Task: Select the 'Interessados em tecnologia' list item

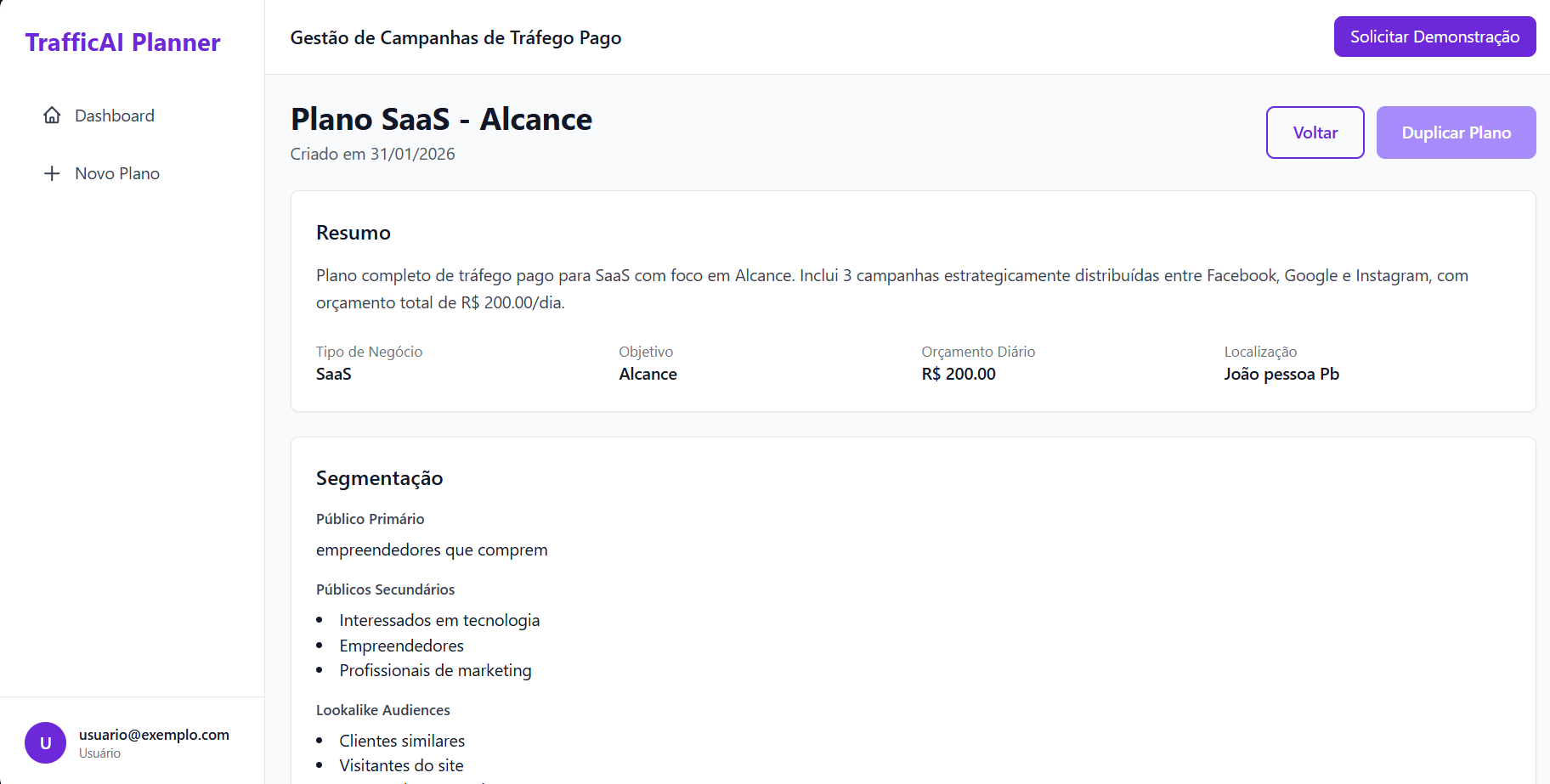Action: coord(439,620)
